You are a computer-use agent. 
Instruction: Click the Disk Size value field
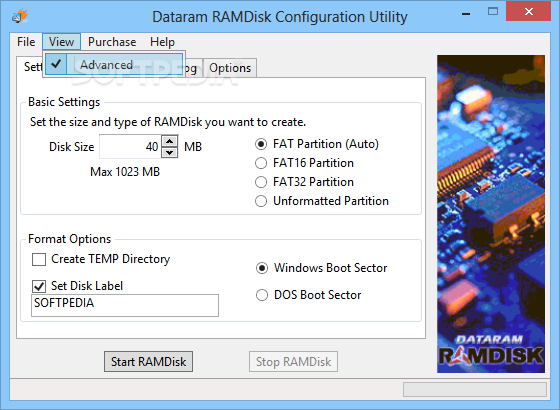tap(131, 146)
